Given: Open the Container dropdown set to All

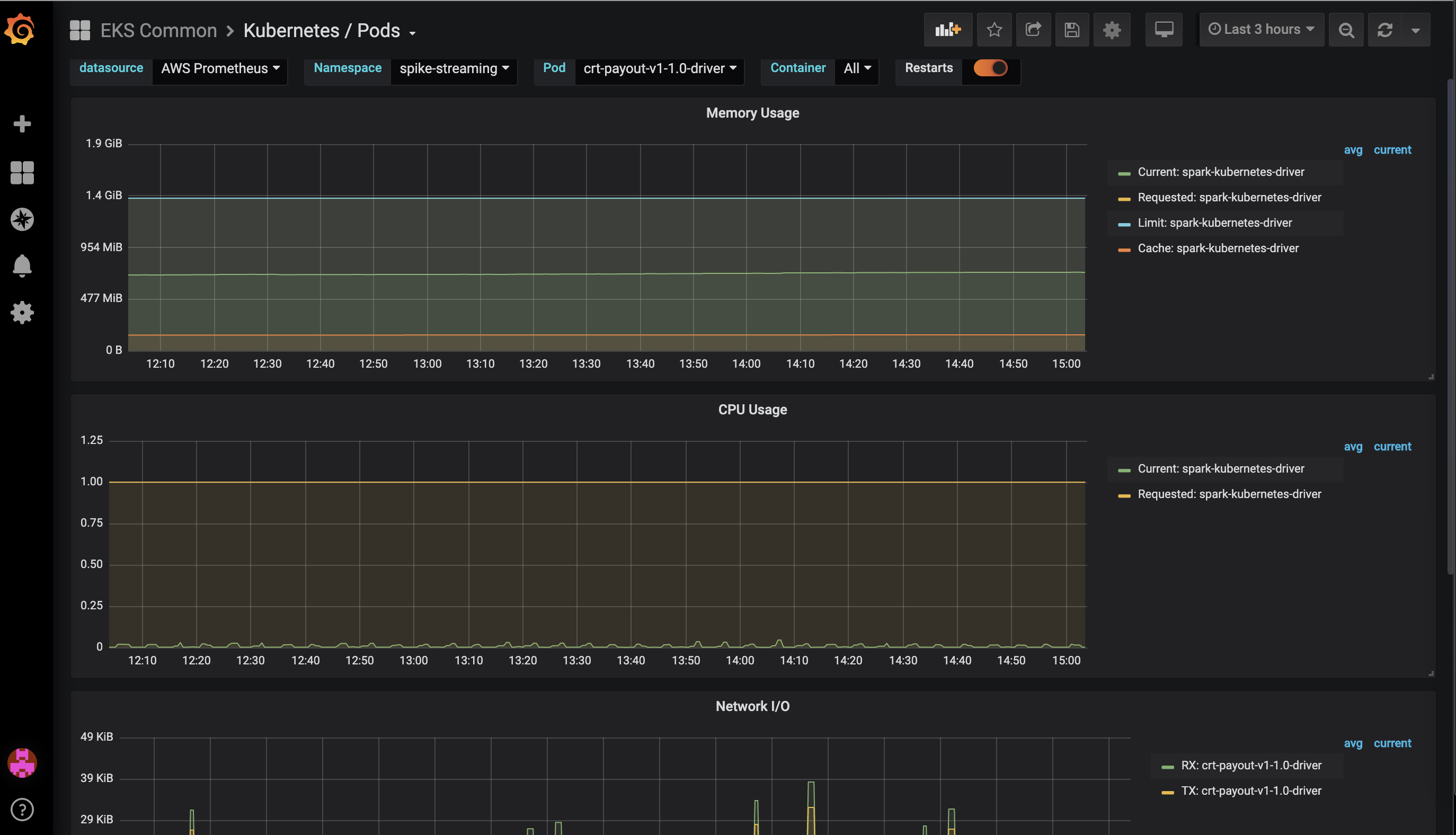Looking at the screenshot, I should [x=856, y=68].
